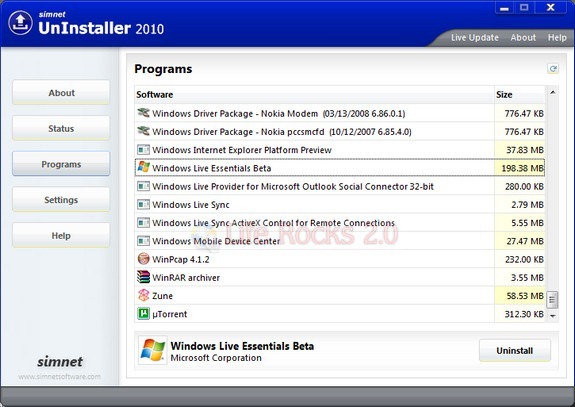Uninstall Windows Live Essentials Beta
The height and width of the screenshot is (407, 575).
coord(514,351)
